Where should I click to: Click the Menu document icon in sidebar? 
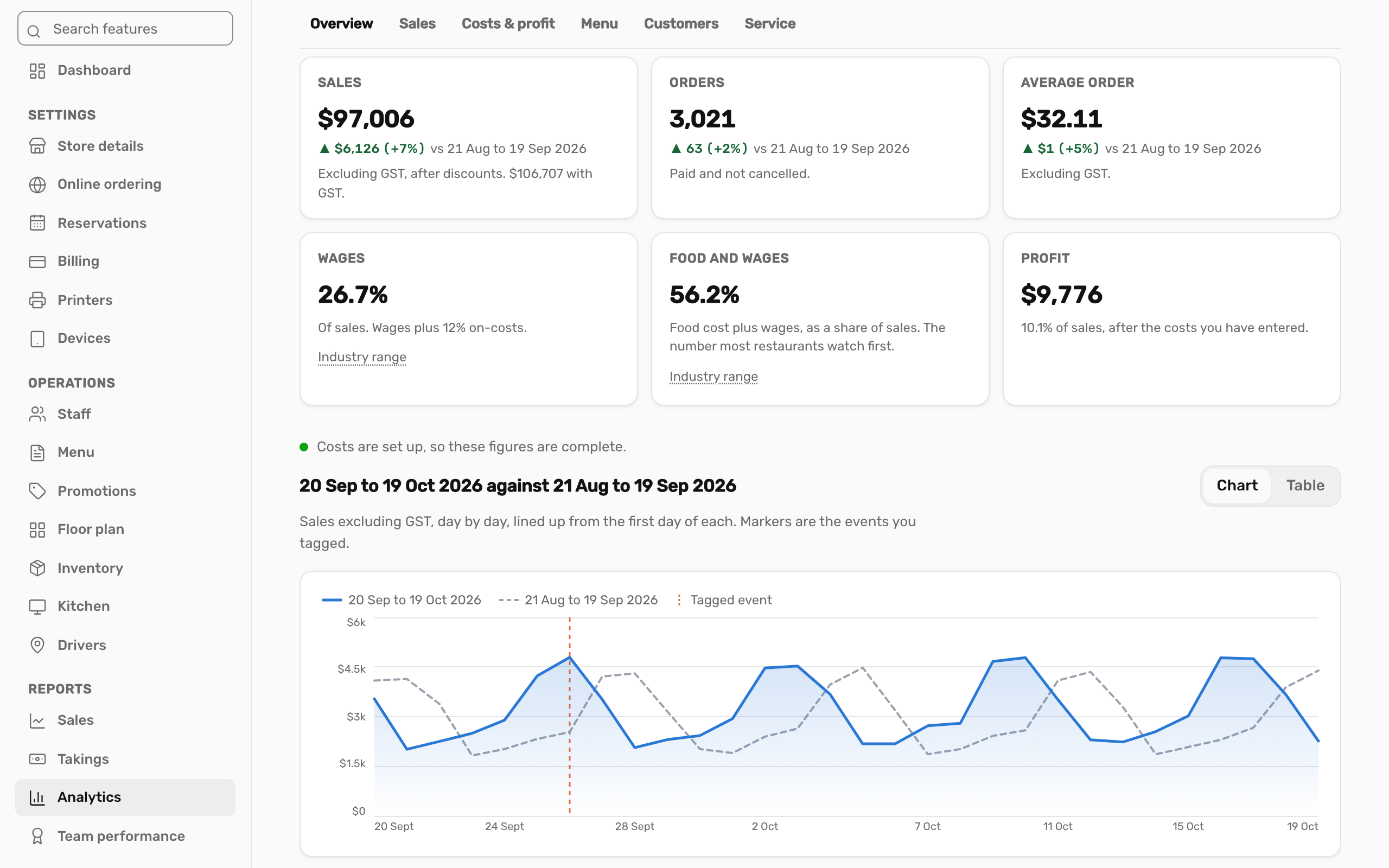[37, 452]
